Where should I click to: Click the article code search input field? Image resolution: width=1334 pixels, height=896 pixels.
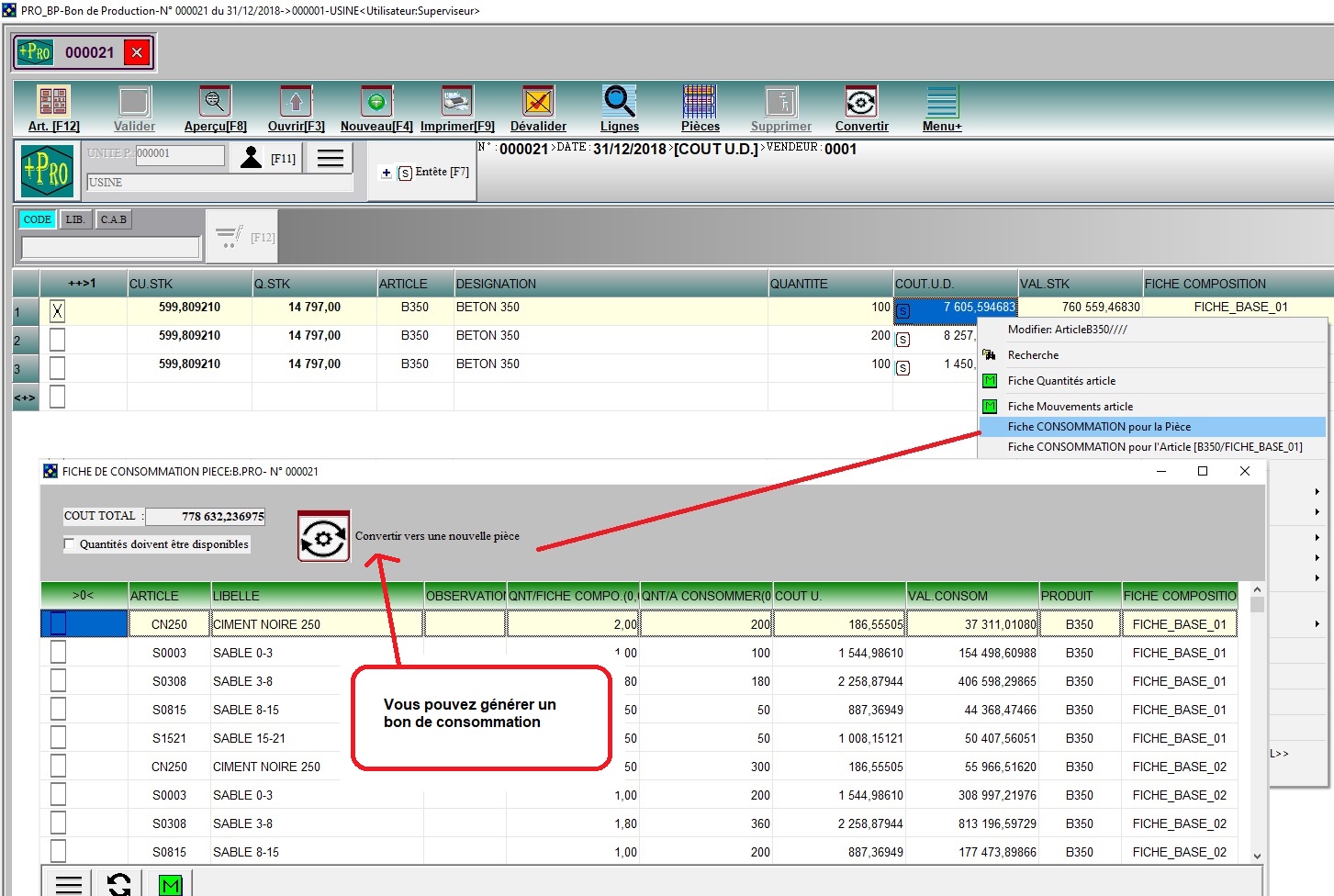tap(110, 247)
